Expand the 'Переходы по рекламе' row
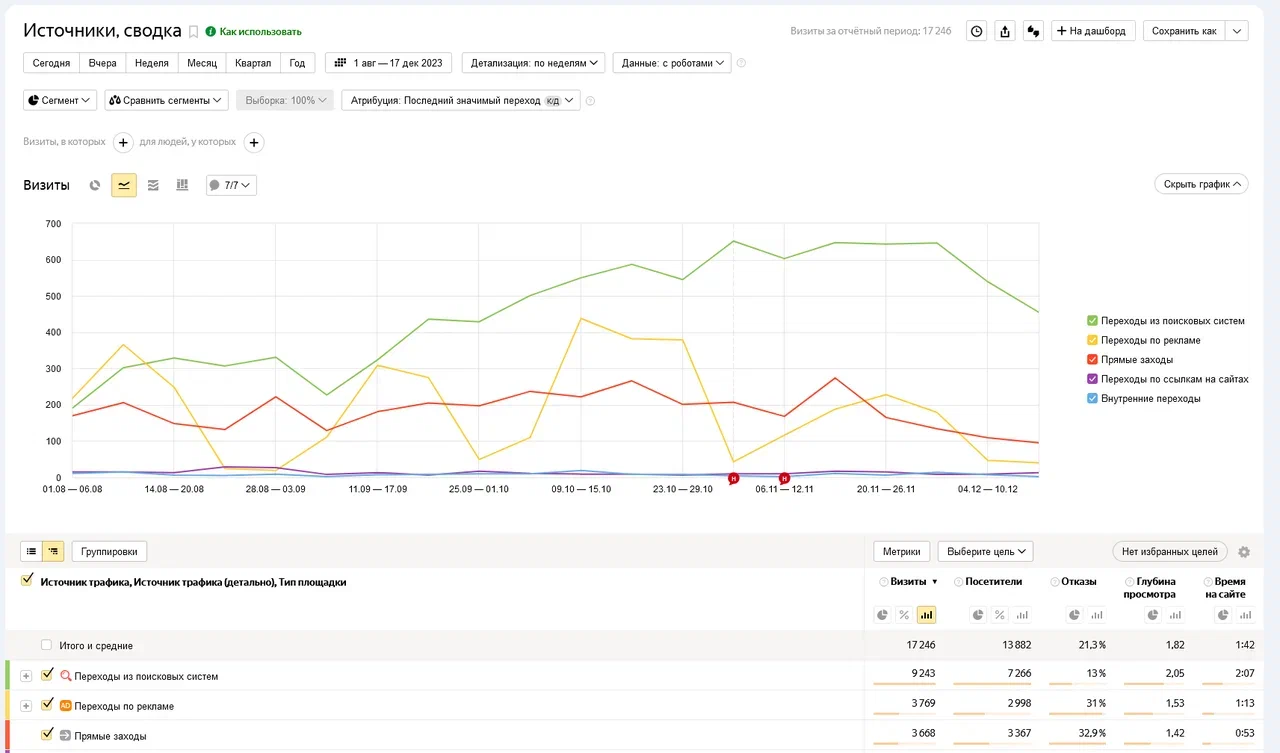1280x753 pixels. click(x=26, y=706)
